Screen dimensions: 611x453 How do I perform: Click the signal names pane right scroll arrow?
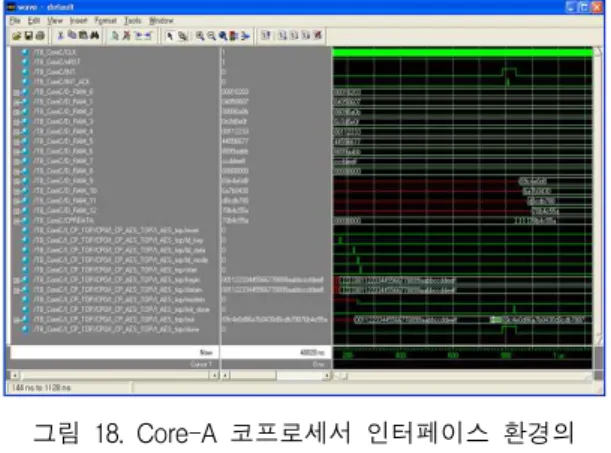[x=214, y=375]
